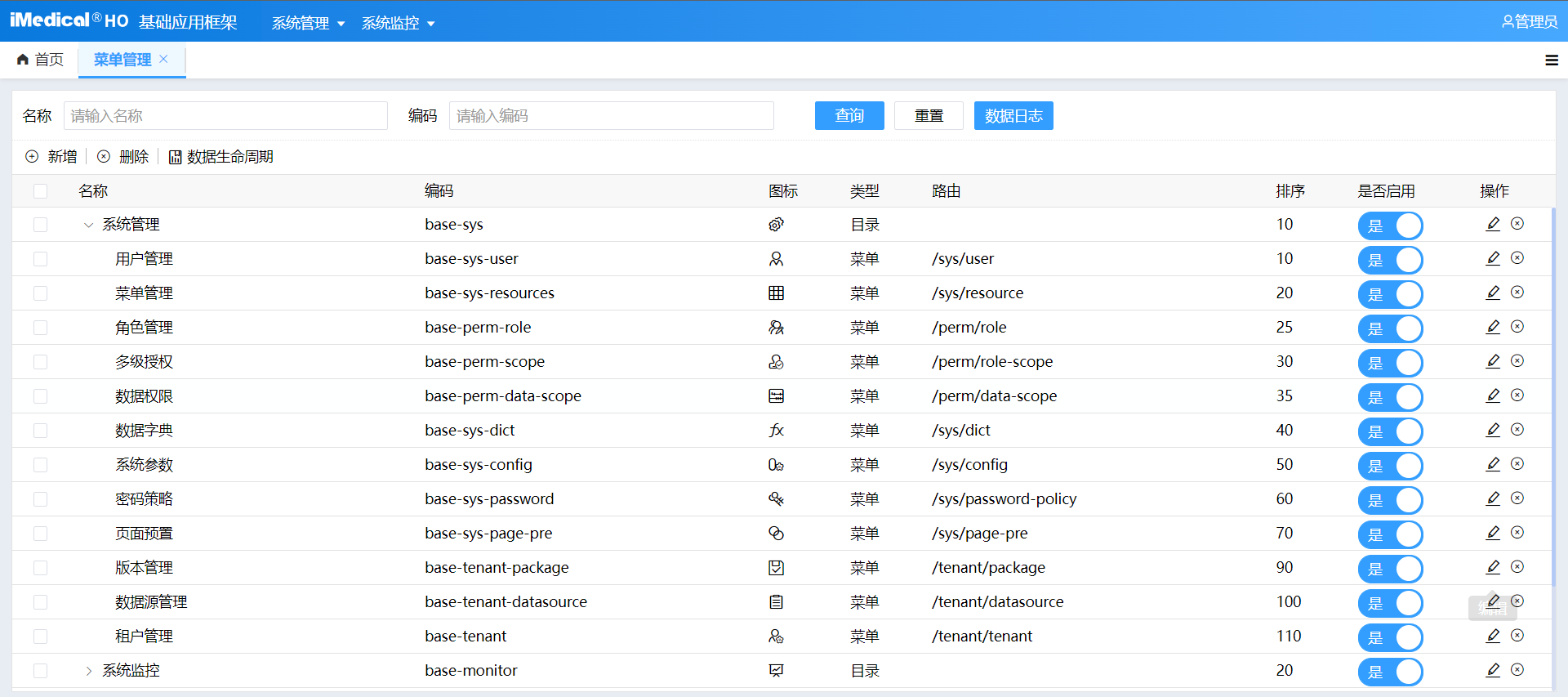Click the 查询 button
Viewport: 1568px width, 697px height.
tap(849, 116)
